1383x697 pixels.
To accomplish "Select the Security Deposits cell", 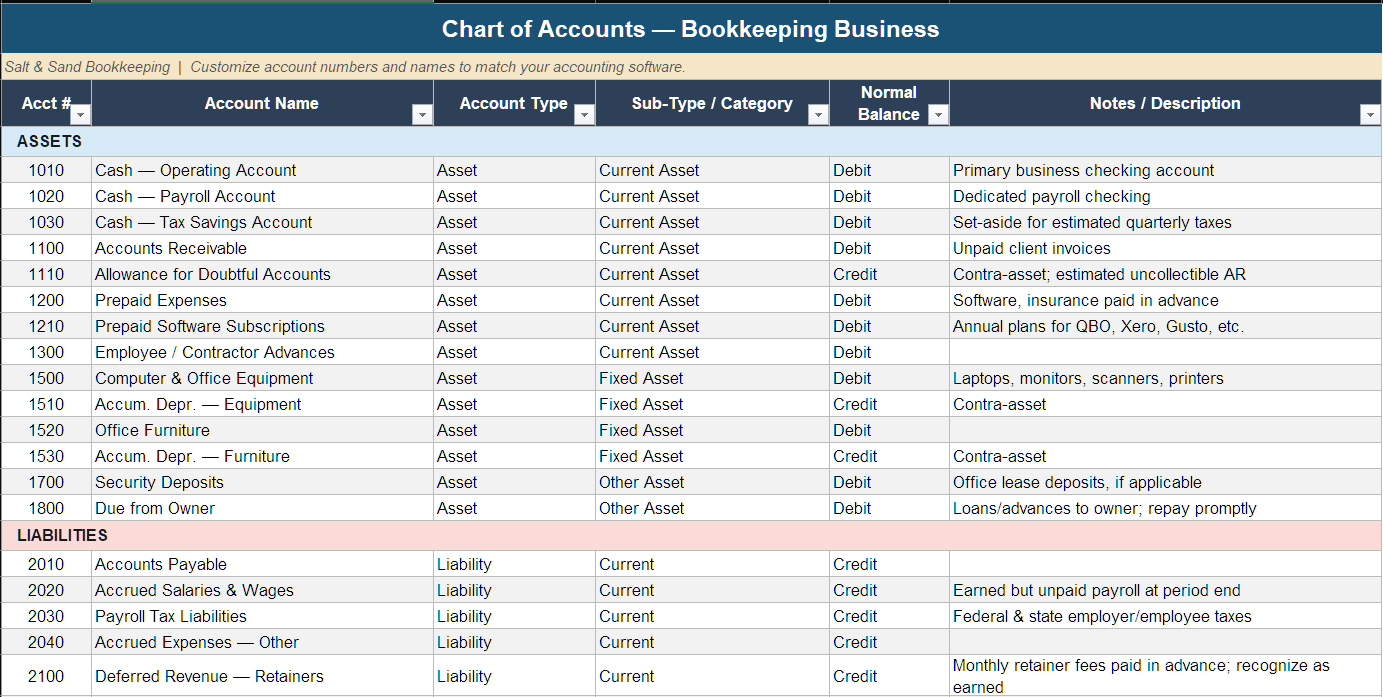I will point(262,482).
